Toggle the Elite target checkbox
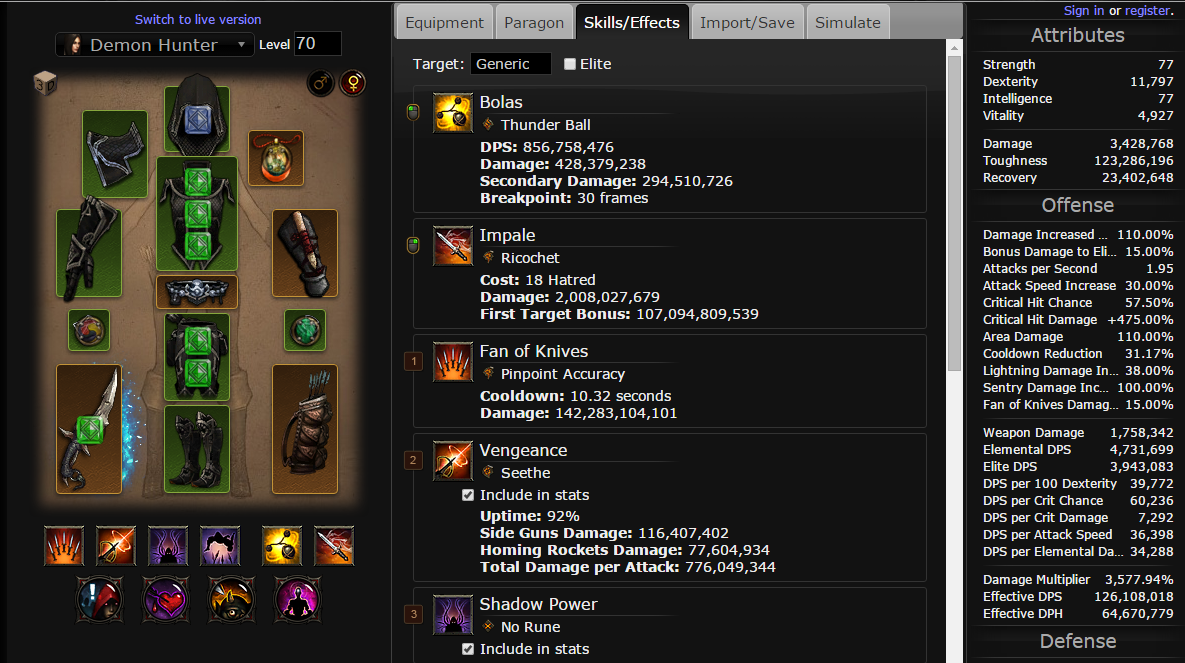1185x663 pixels. point(570,64)
